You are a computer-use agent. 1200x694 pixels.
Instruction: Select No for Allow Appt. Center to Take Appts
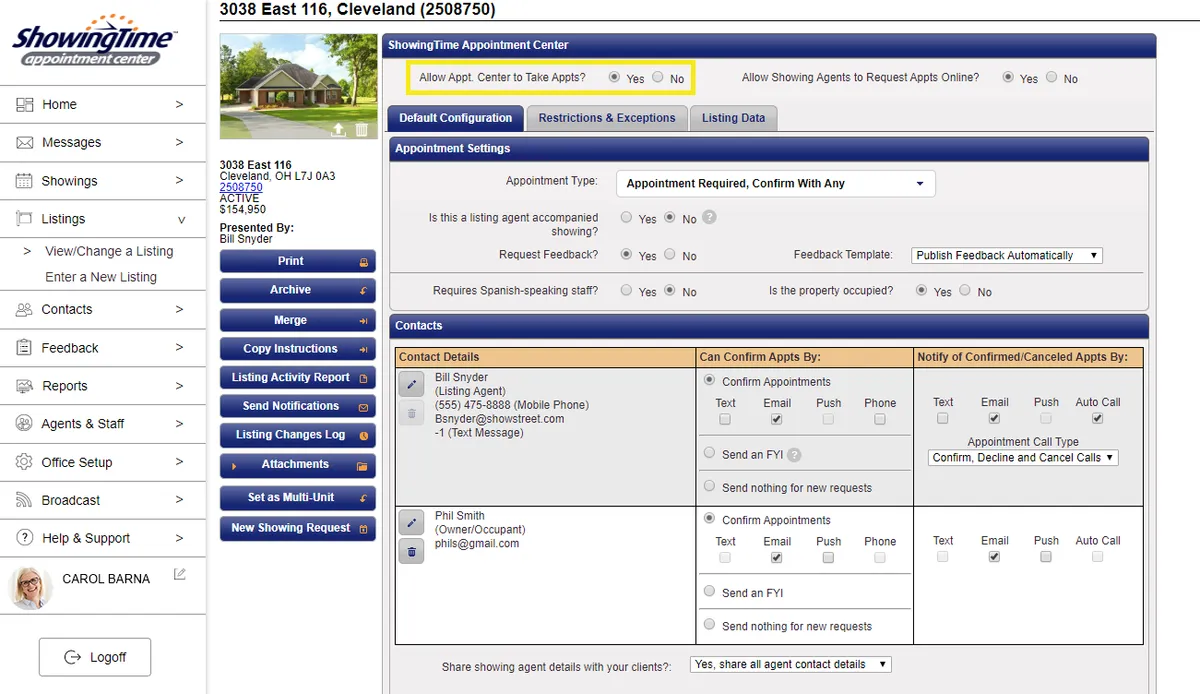point(657,77)
